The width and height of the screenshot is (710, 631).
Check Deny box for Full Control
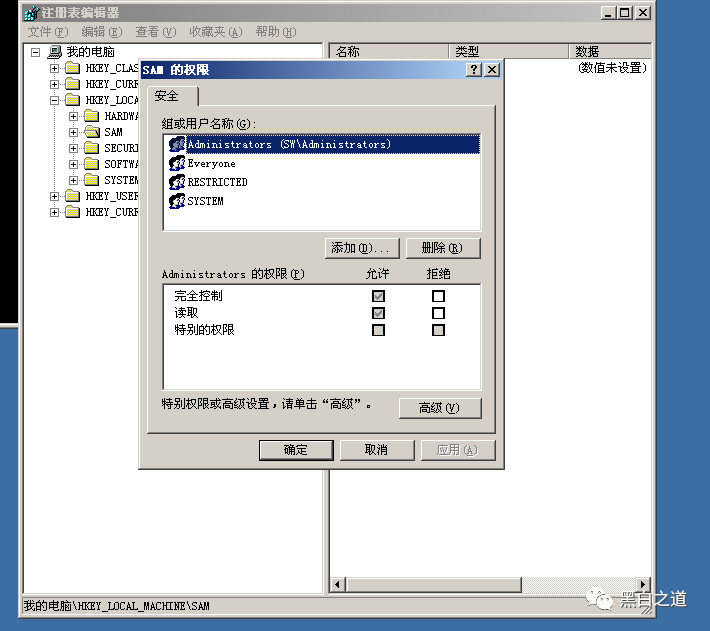tap(438, 296)
